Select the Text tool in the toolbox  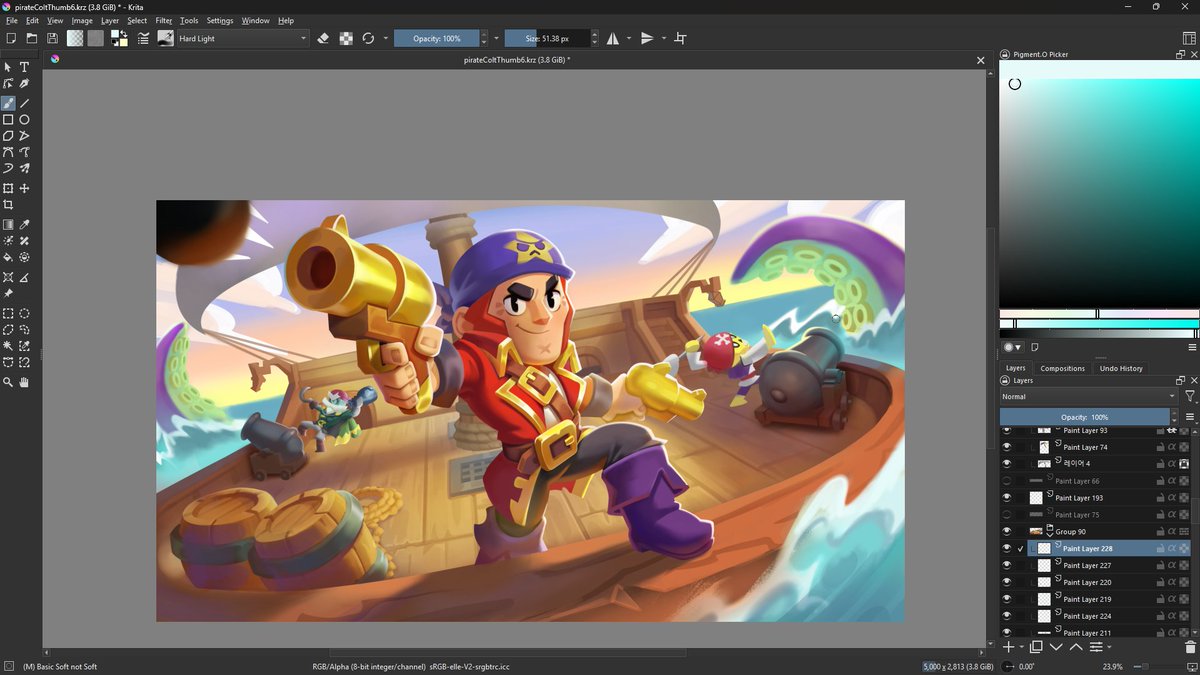point(25,67)
